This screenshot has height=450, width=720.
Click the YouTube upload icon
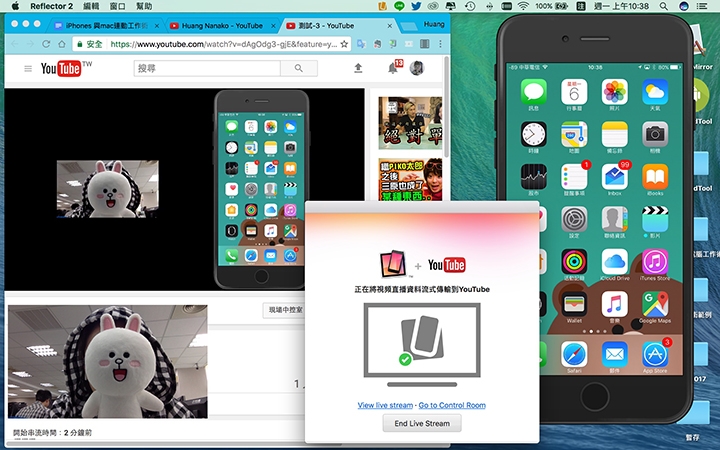coord(358,68)
